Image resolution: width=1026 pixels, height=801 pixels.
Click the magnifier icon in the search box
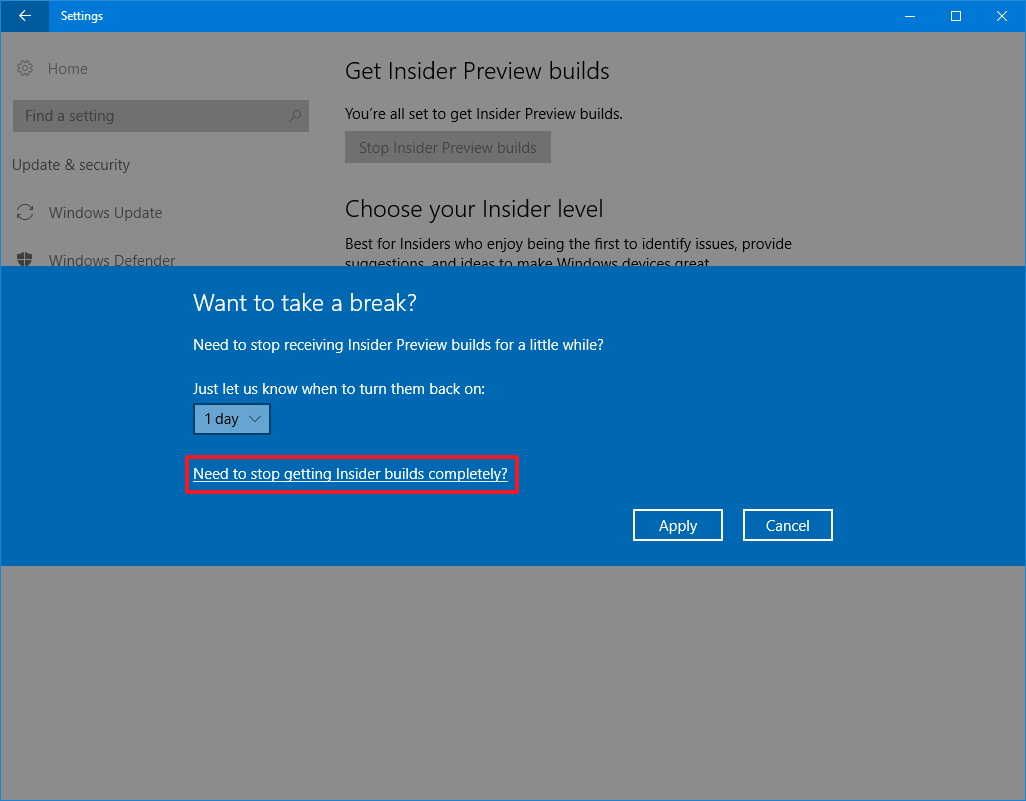[x=294, y=116]
